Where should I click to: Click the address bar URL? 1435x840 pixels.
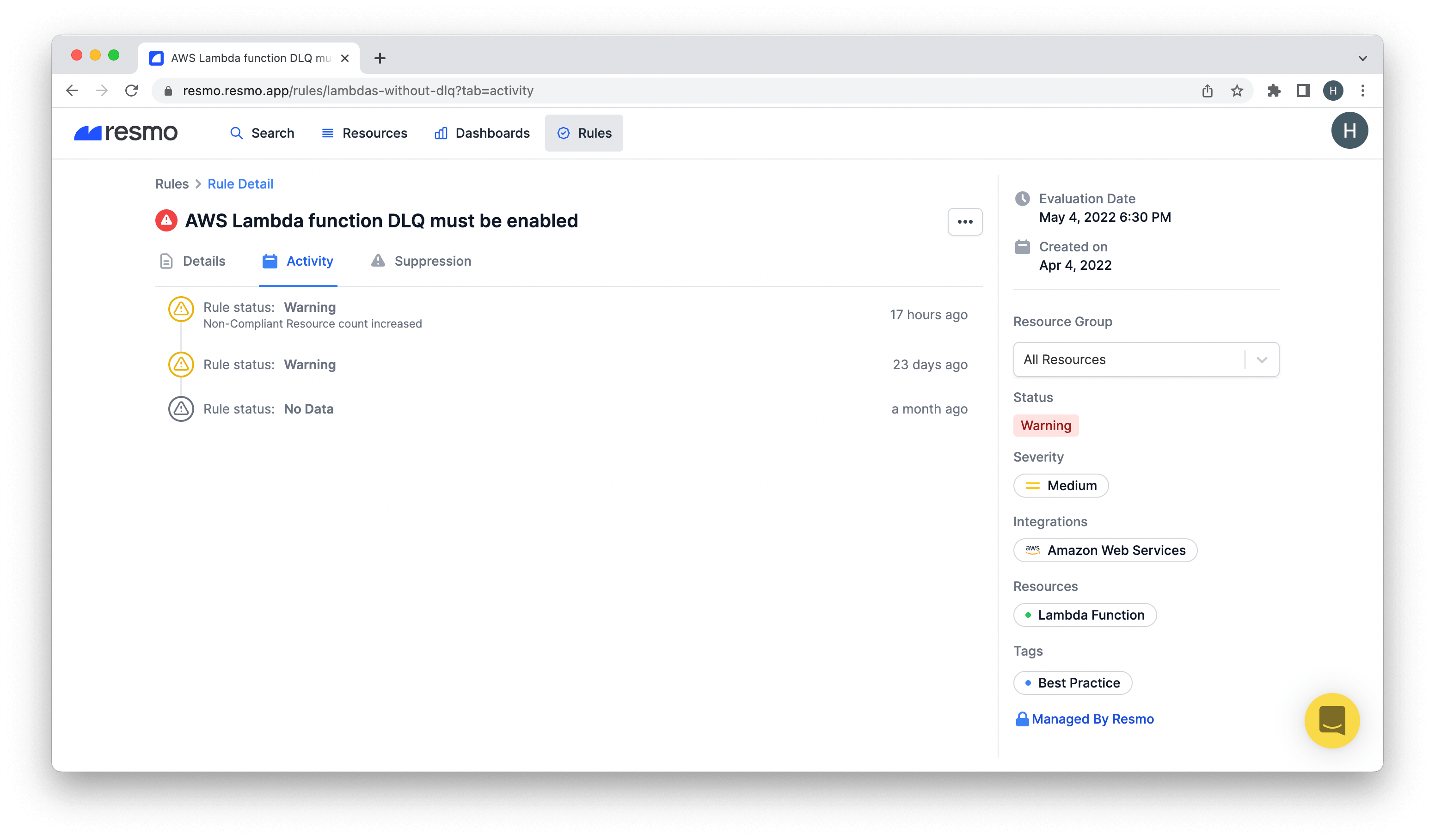(x=358, y=91)
